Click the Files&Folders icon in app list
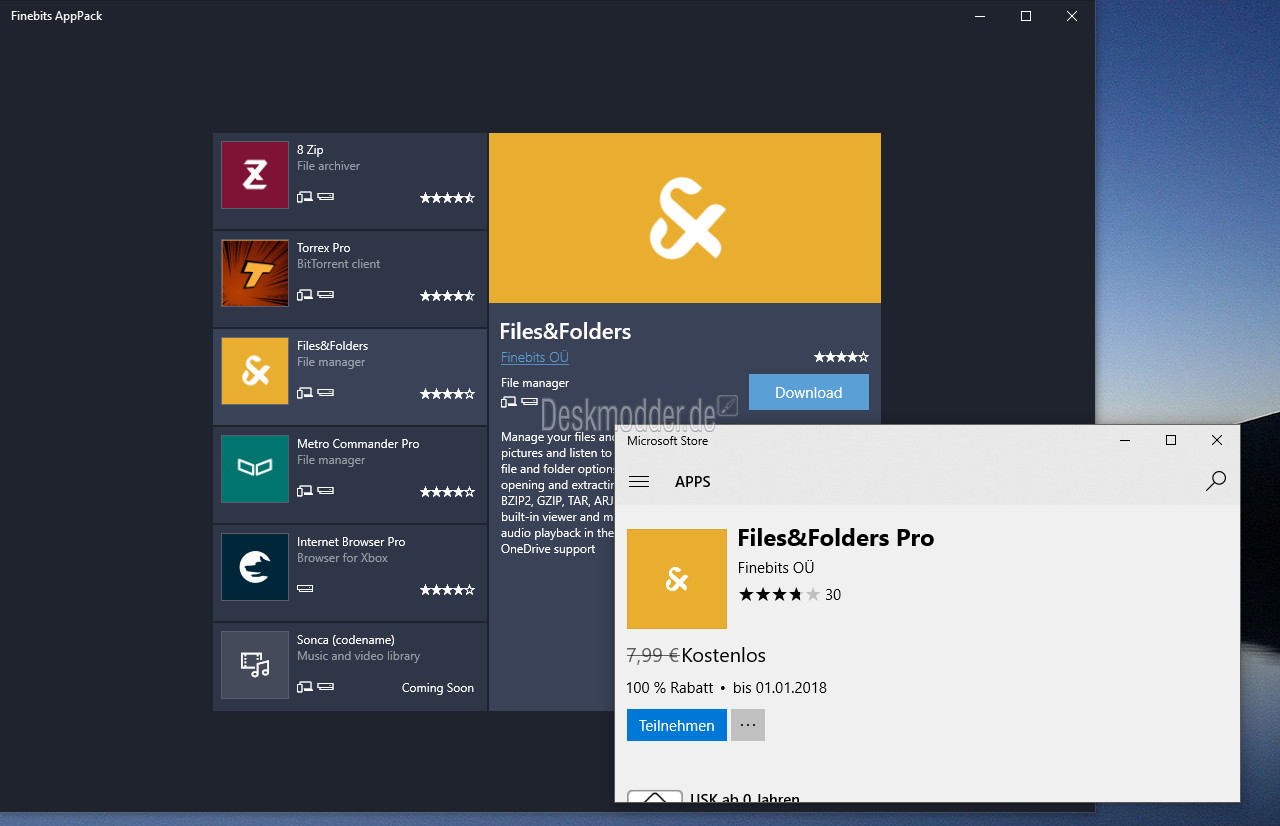1280x826 pixels. (255, 371)
